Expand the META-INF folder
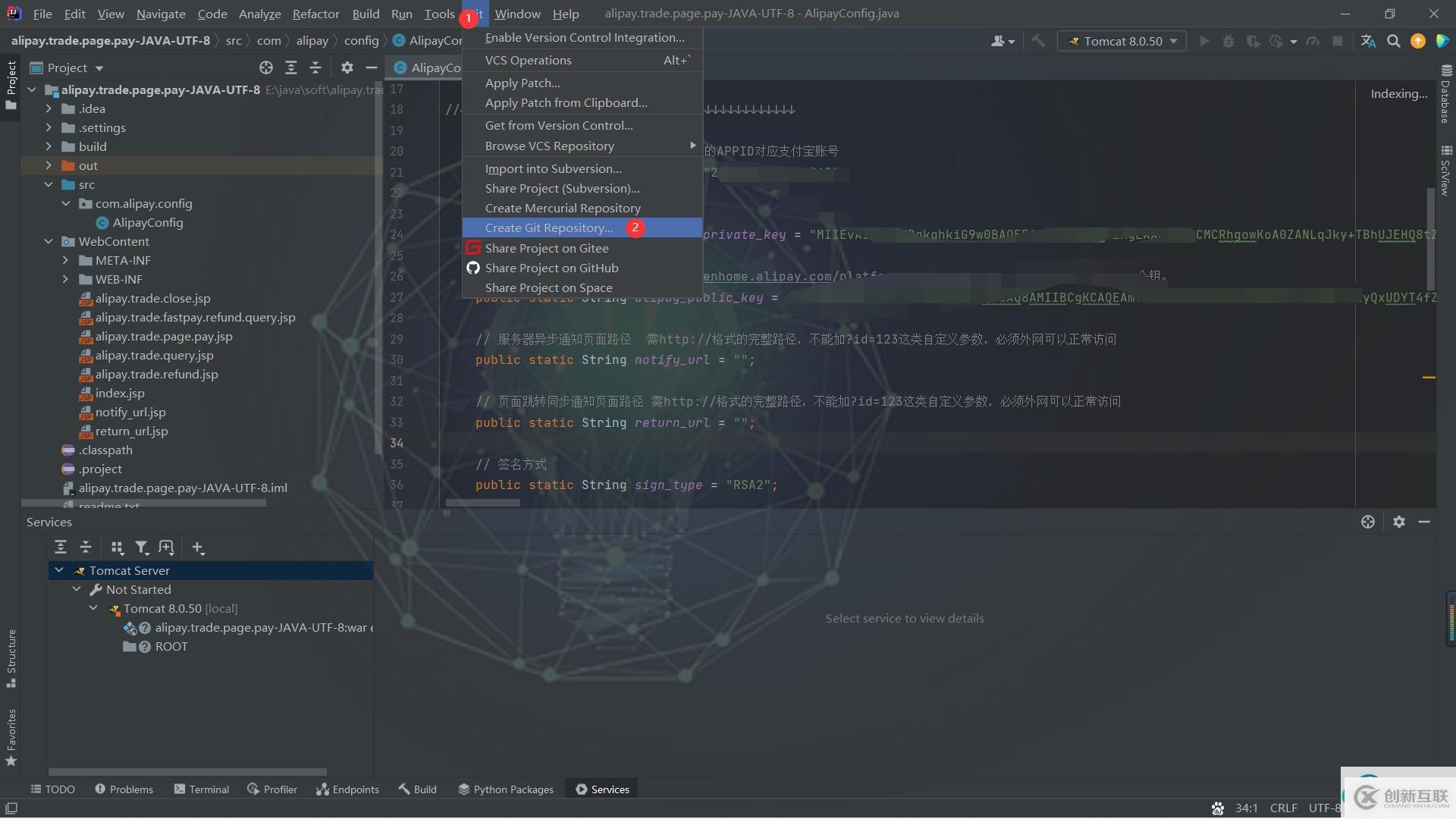 click(x=65, y=260)
